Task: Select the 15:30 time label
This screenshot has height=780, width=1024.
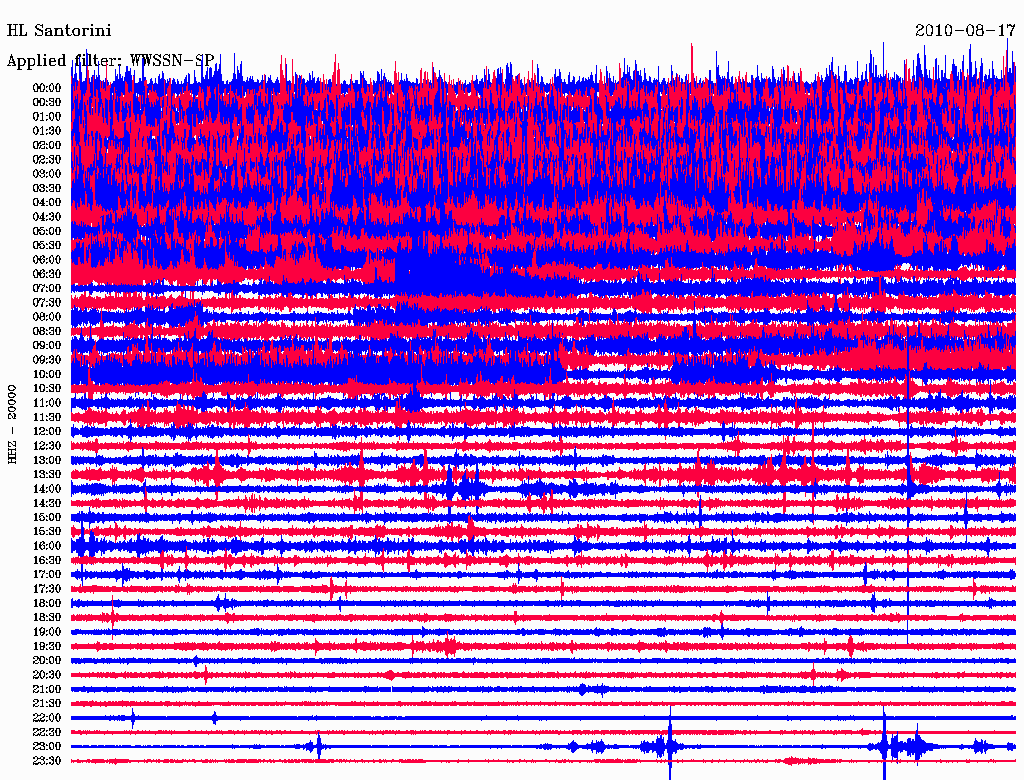Action: (x=47, y=532)
